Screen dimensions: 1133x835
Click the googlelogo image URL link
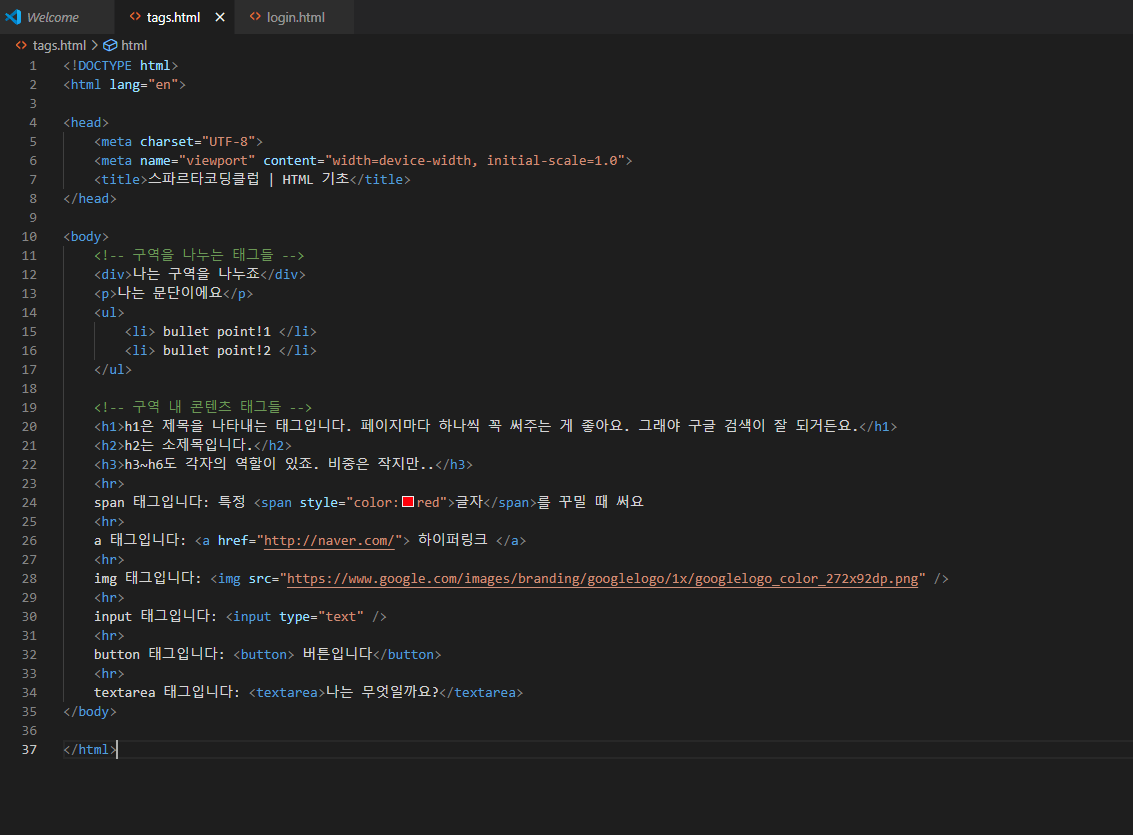pyautogui.click(x=603, y=579)
